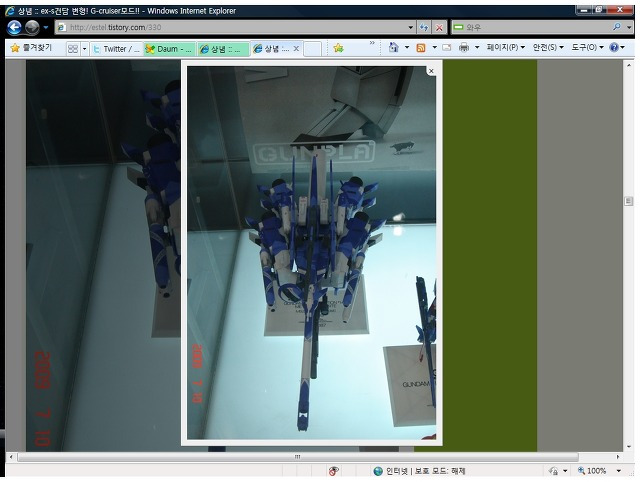The width and height of the screenshot is (640, 482).
Task: Go back with the browser Back arrow
Action: click(x=14, y=27)
